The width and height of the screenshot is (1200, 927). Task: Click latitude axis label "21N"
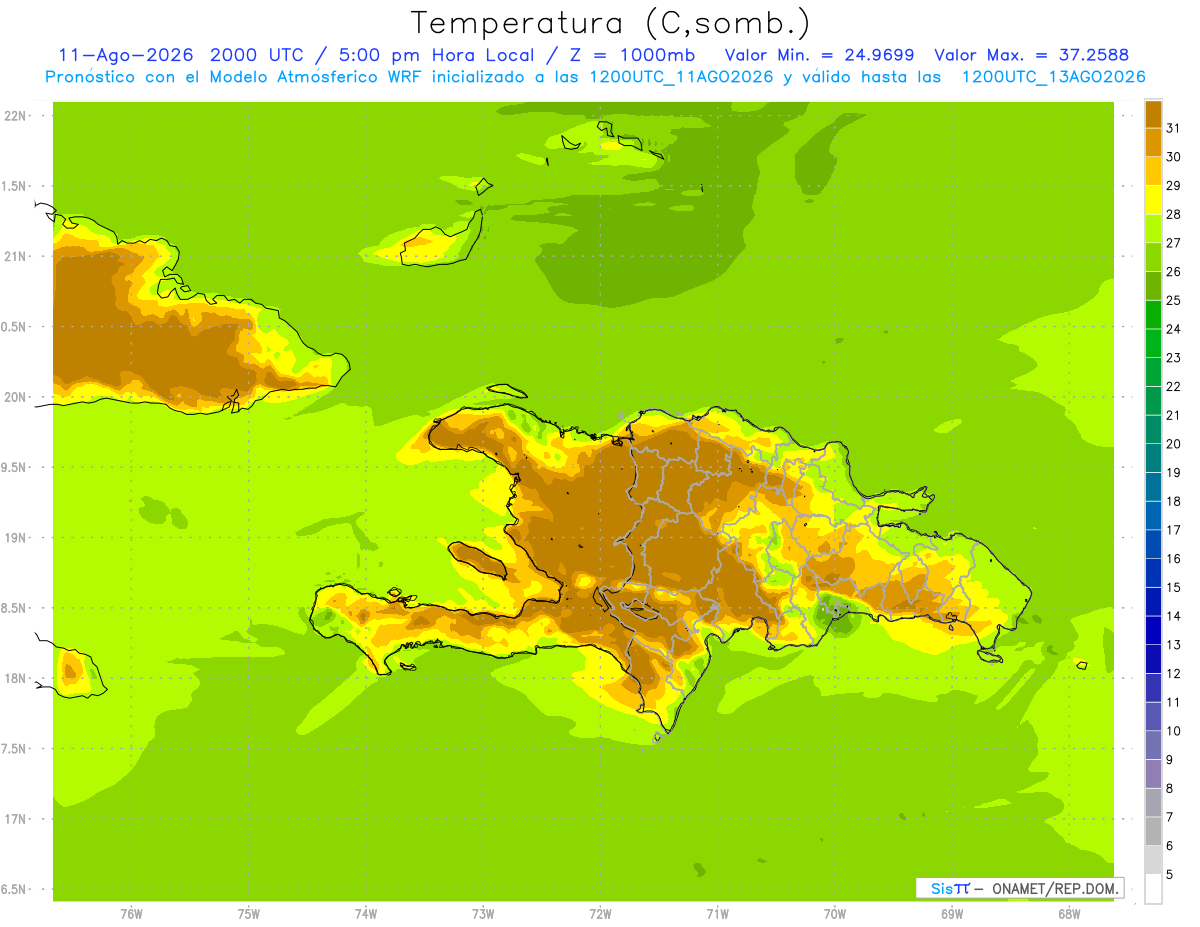coord(17,256)
